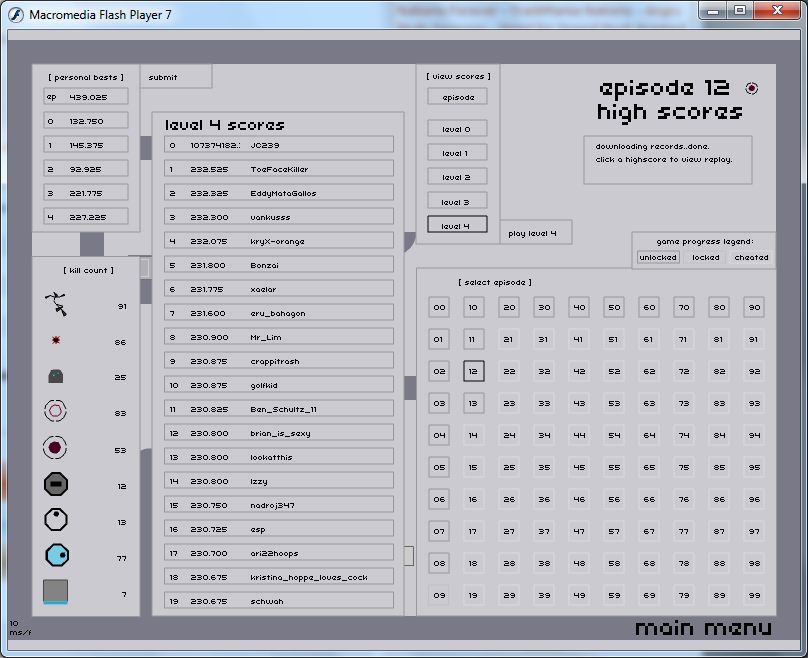Select level 2 in view scores
Image resolution: width=808 pixels, height=658 pixels.
pyautogui.click(x=457, y=177)
